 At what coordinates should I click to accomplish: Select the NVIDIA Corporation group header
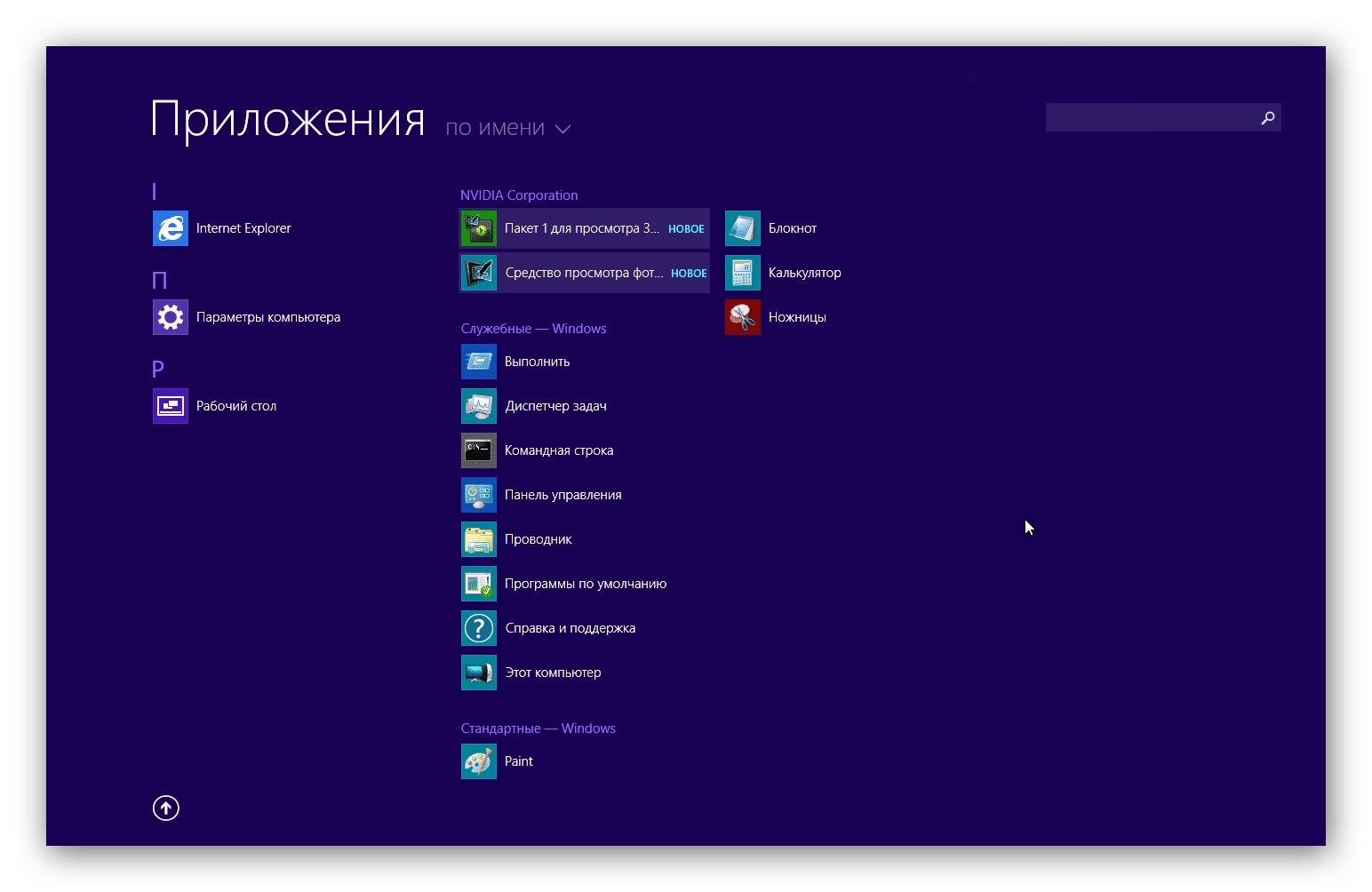pos(519,195)
